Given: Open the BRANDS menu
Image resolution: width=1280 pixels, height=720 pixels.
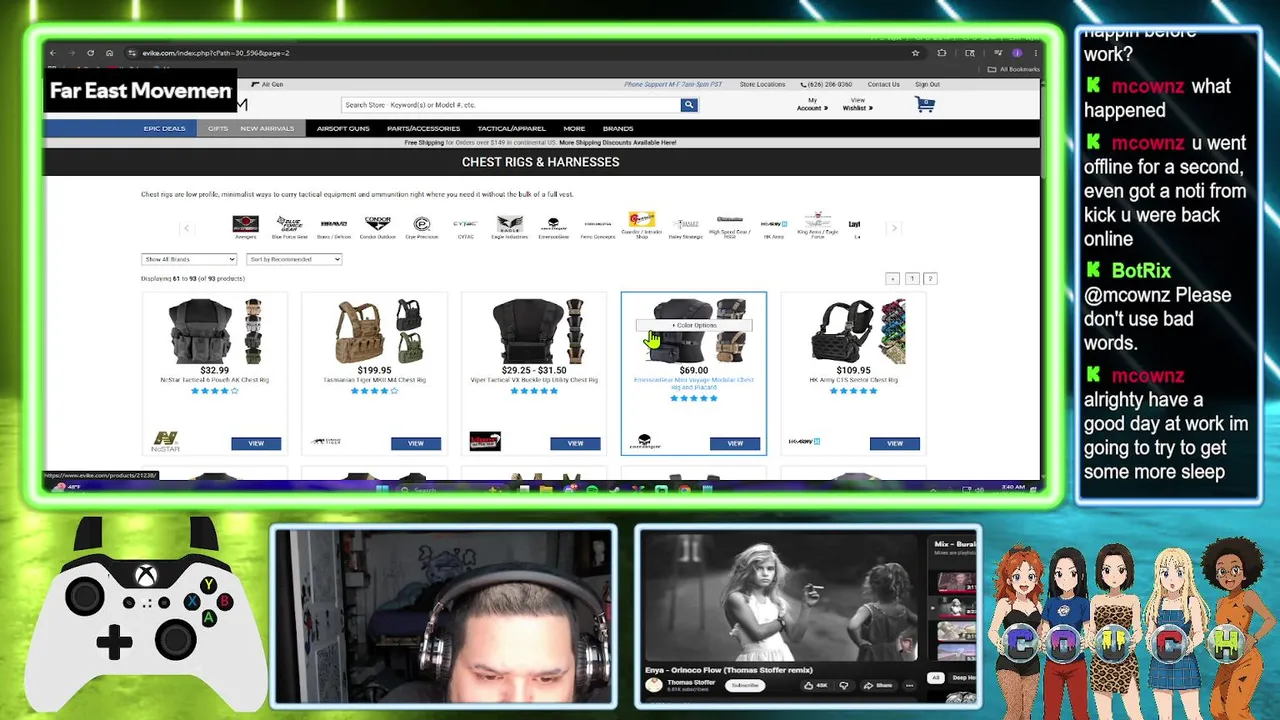Looking at the screenshot, I should [618, 128].
